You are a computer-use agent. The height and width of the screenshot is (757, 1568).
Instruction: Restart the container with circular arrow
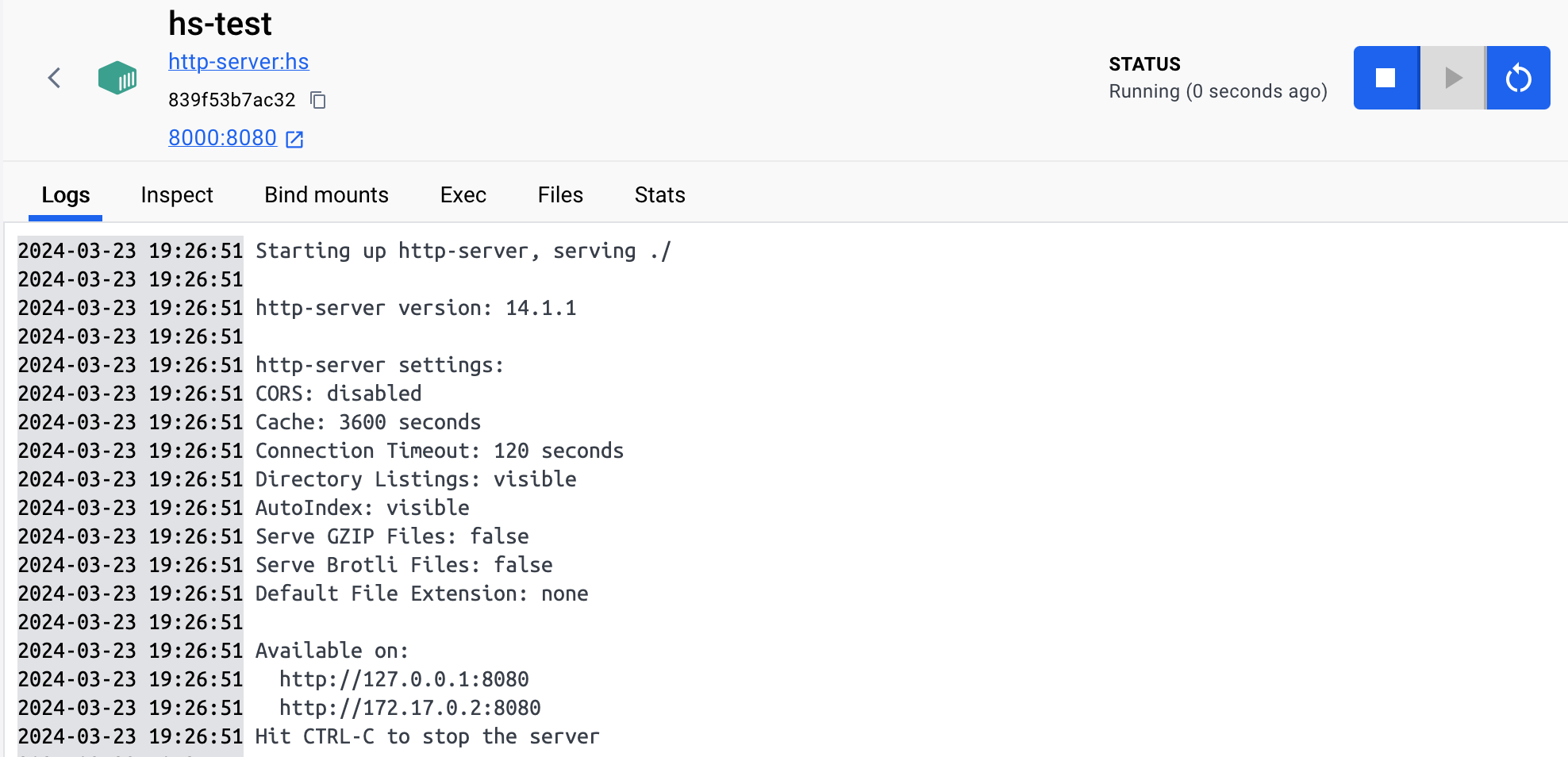pyautogui.click(x=1519, y=78)
